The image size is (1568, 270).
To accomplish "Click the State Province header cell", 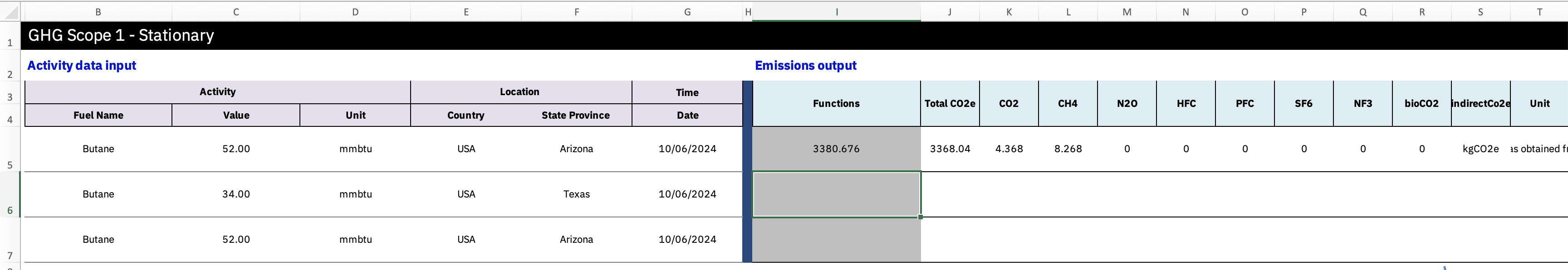I will [576, 116].
